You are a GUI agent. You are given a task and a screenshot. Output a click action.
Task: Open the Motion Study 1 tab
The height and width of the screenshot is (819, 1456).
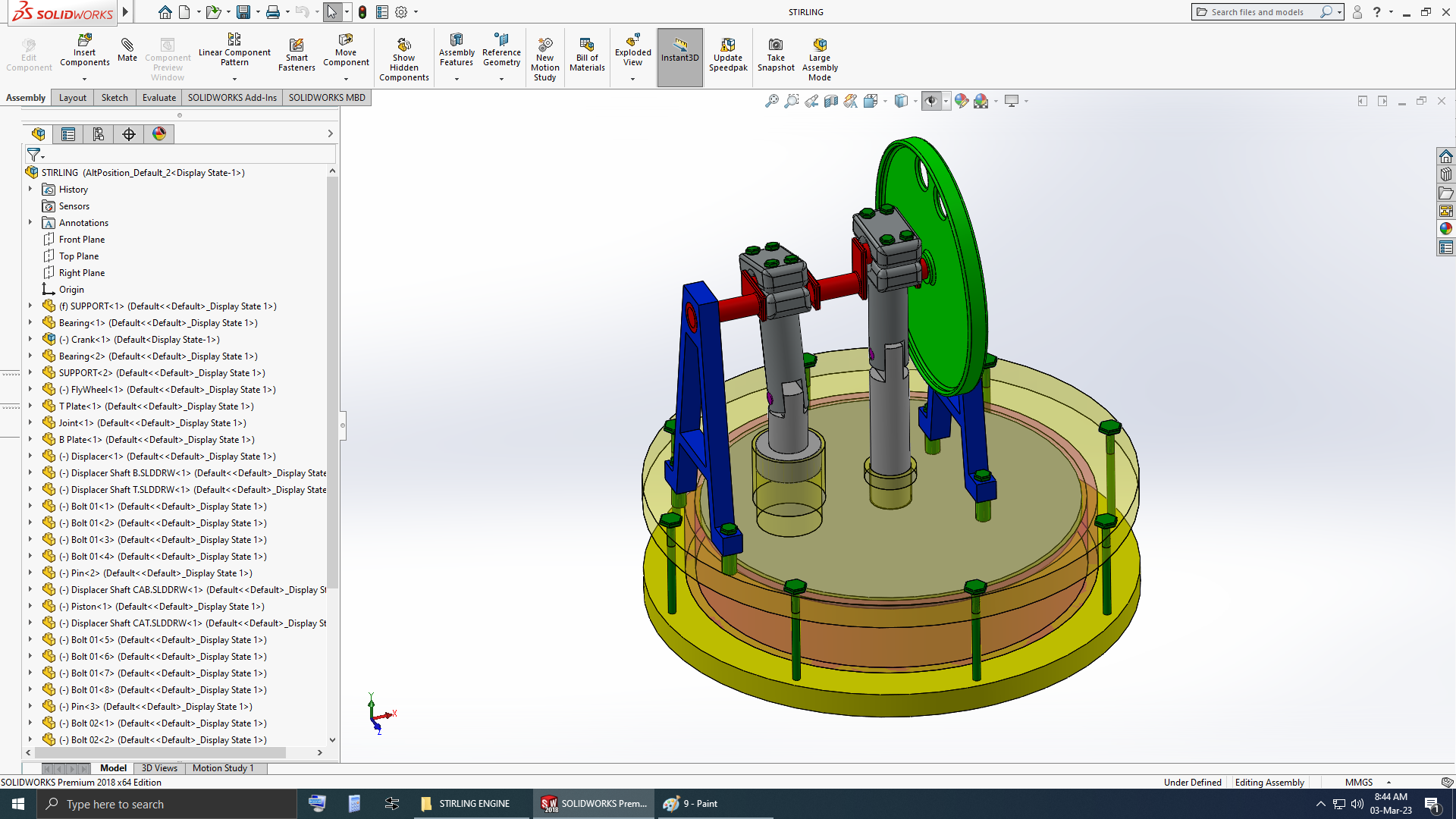point(223,768)
